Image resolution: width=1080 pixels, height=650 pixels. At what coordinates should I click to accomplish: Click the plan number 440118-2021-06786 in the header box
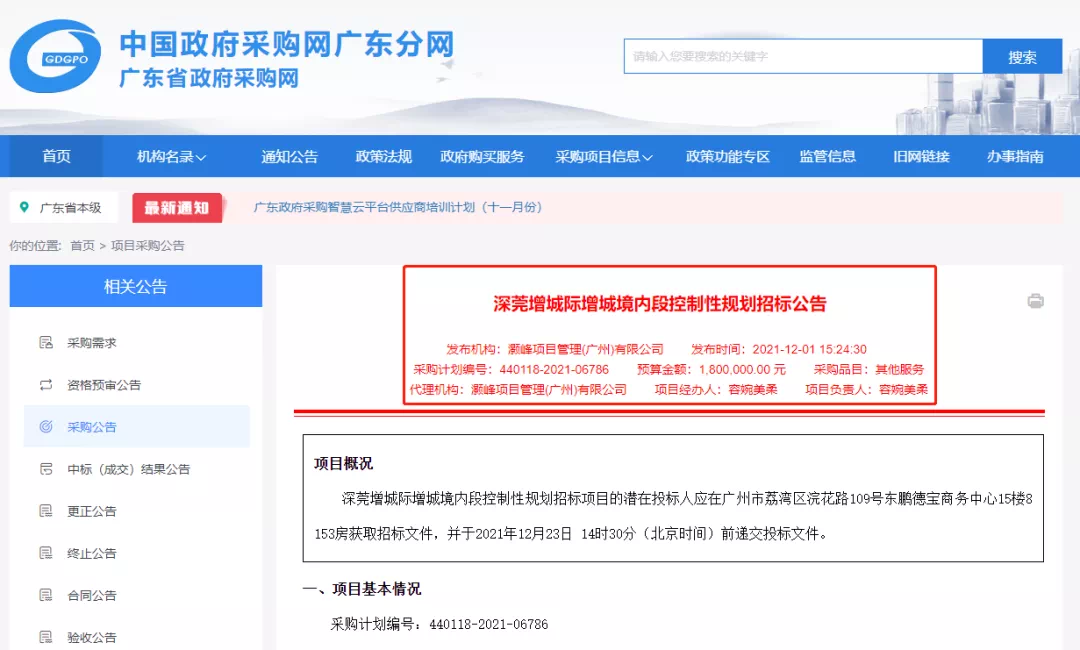click(554, 369)
